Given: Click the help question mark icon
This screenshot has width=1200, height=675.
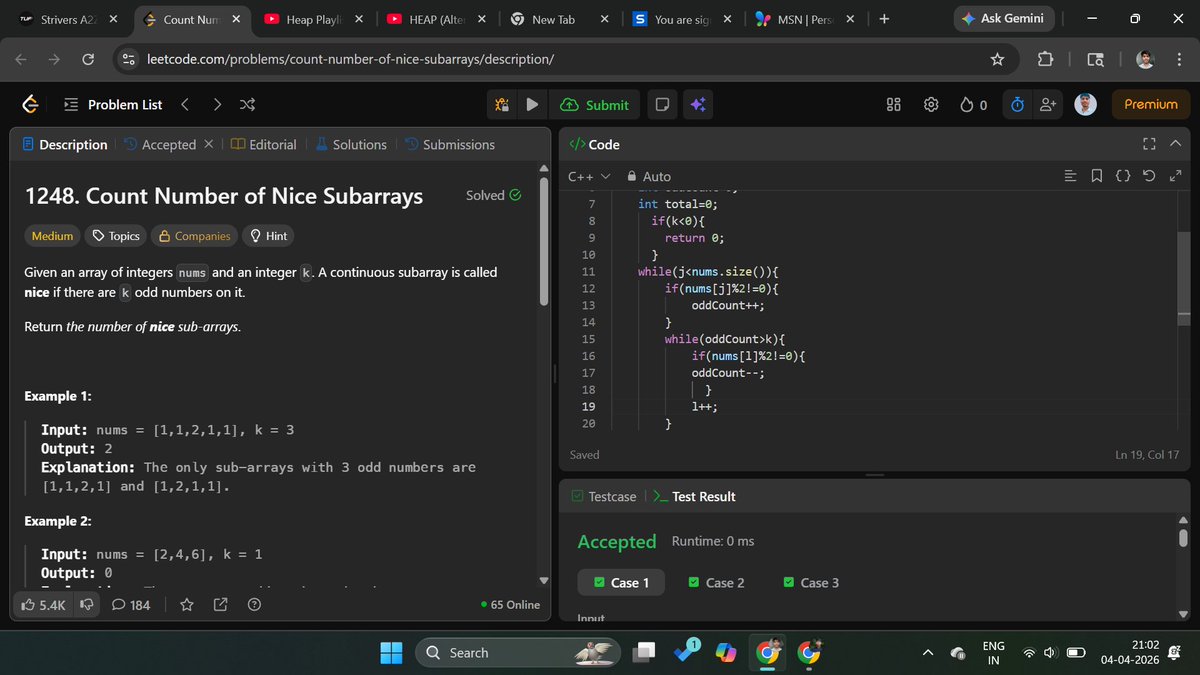Looking at the screenshot, I should [254, 604].
